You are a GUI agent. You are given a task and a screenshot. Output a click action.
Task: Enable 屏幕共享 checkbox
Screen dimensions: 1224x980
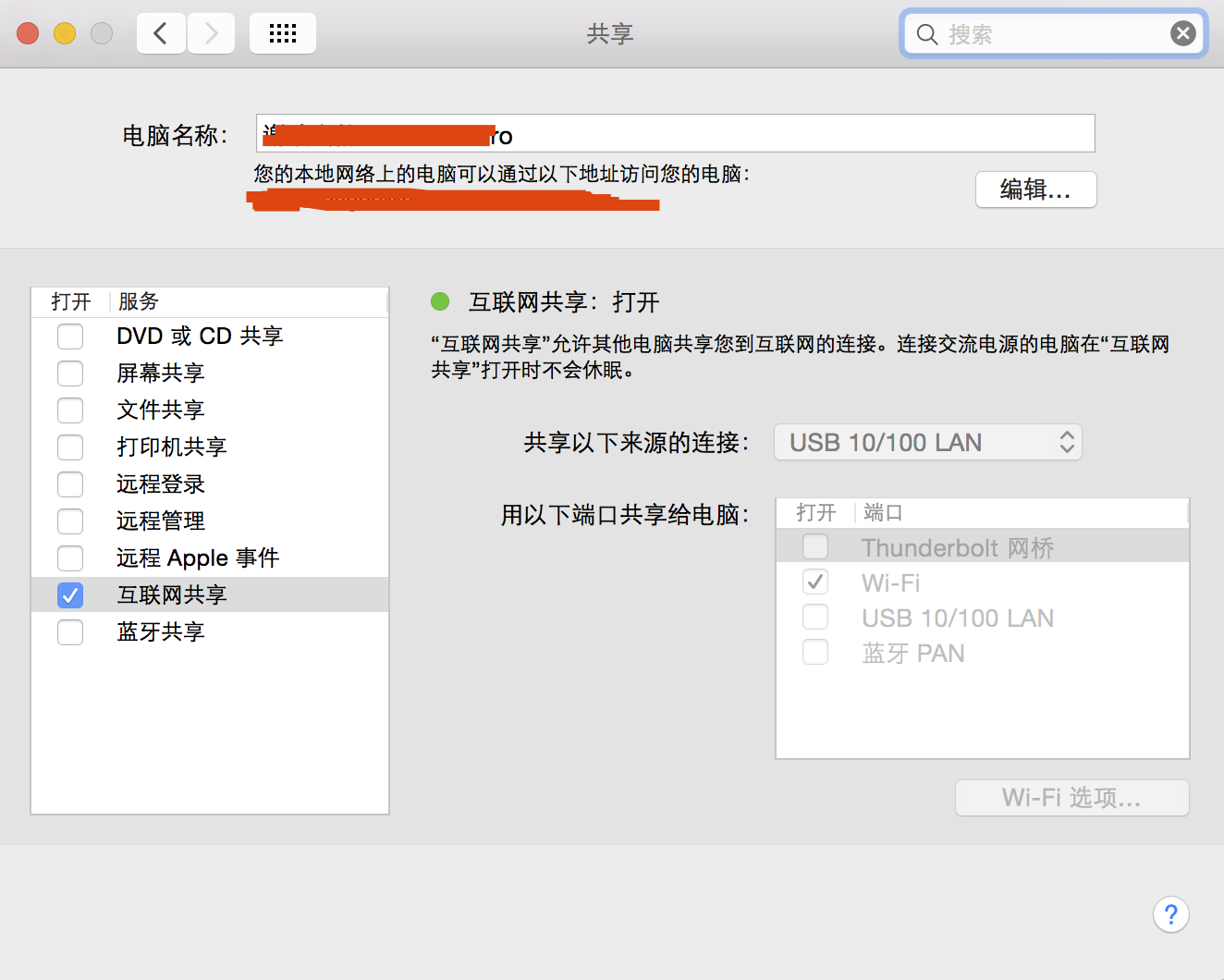tap(70, 374)
